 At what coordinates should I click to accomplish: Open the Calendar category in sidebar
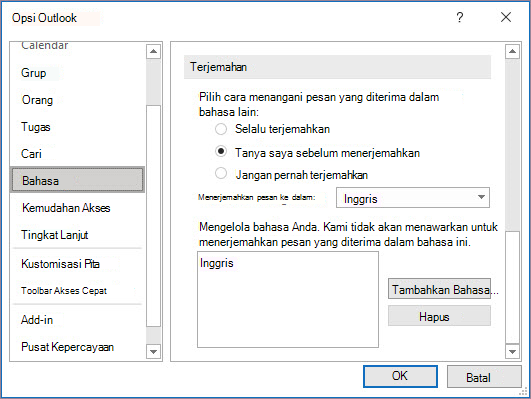[45, 45]
